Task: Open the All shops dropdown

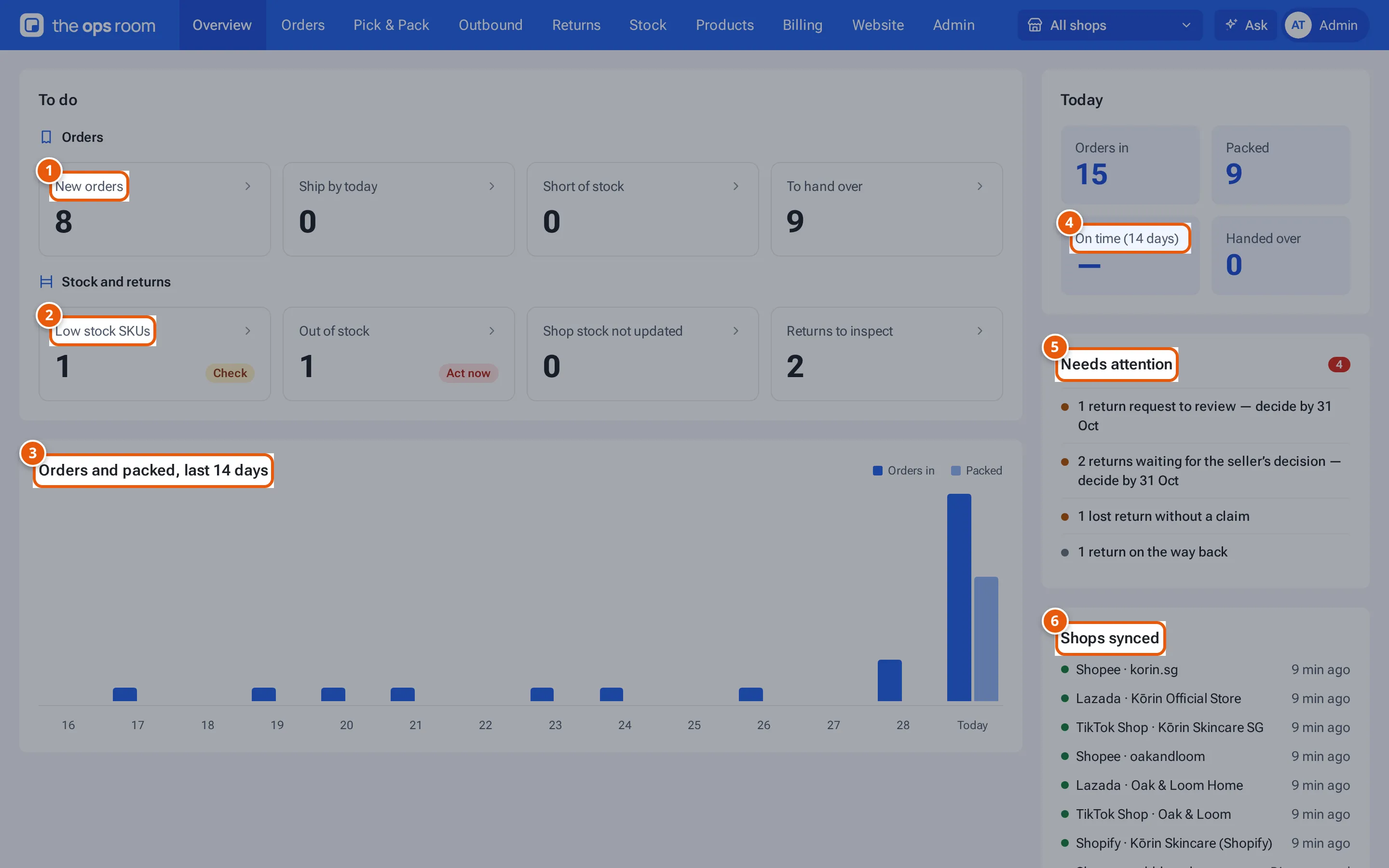Action: [1109, 25]
